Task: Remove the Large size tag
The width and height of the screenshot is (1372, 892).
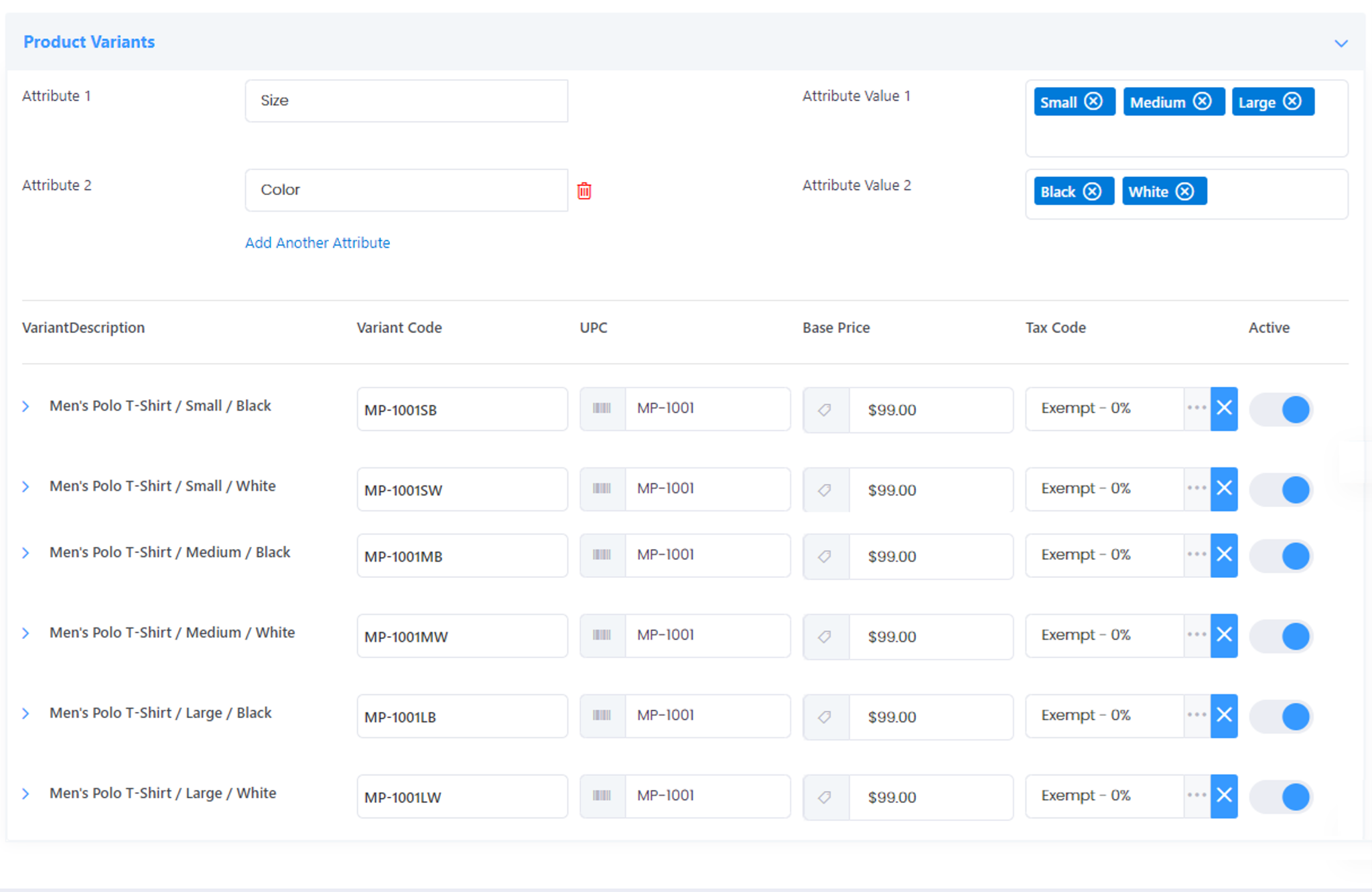Action: [1292, 102]
